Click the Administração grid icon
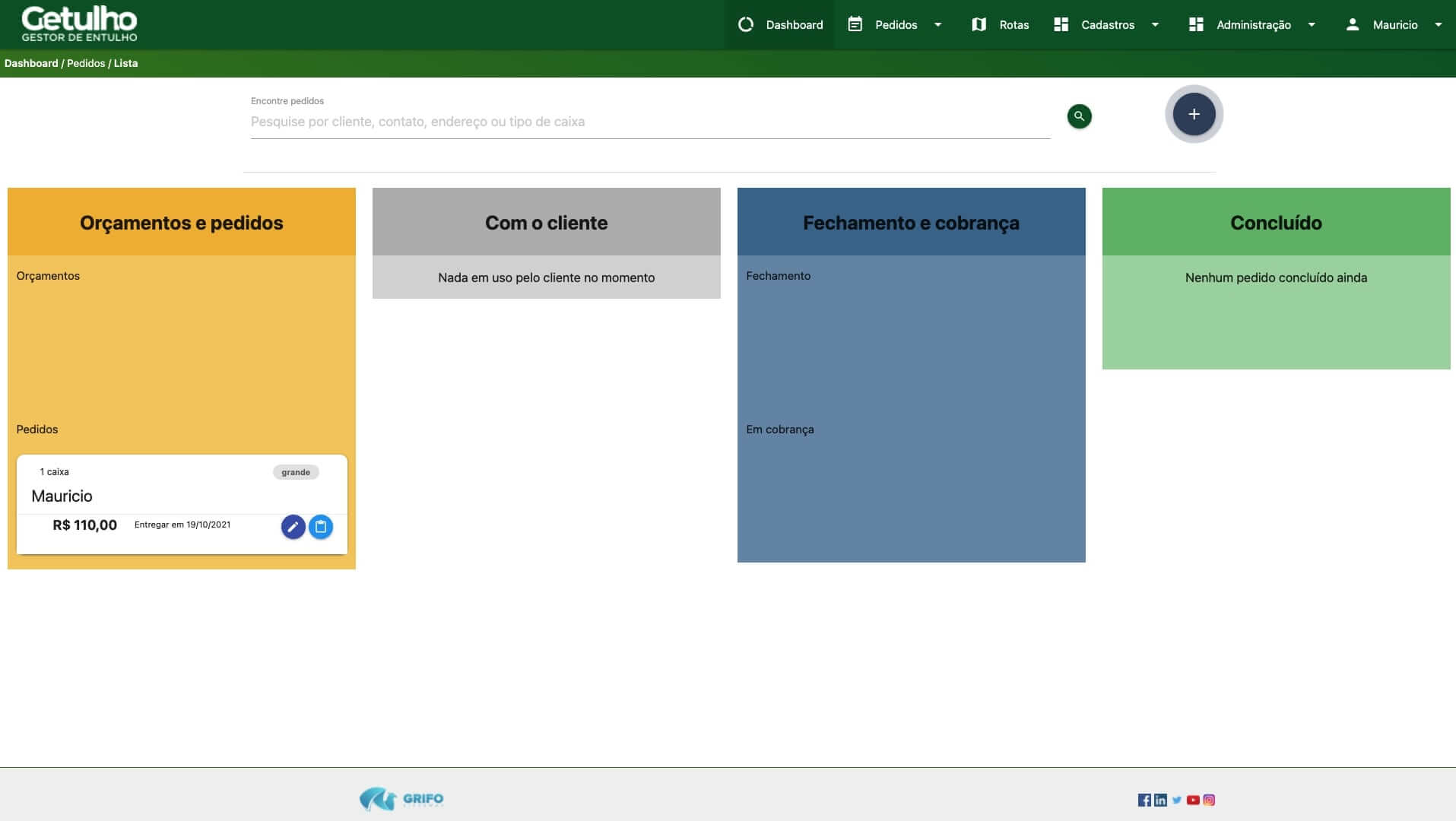This screenshot has height=821, width=1456. 1196,24
